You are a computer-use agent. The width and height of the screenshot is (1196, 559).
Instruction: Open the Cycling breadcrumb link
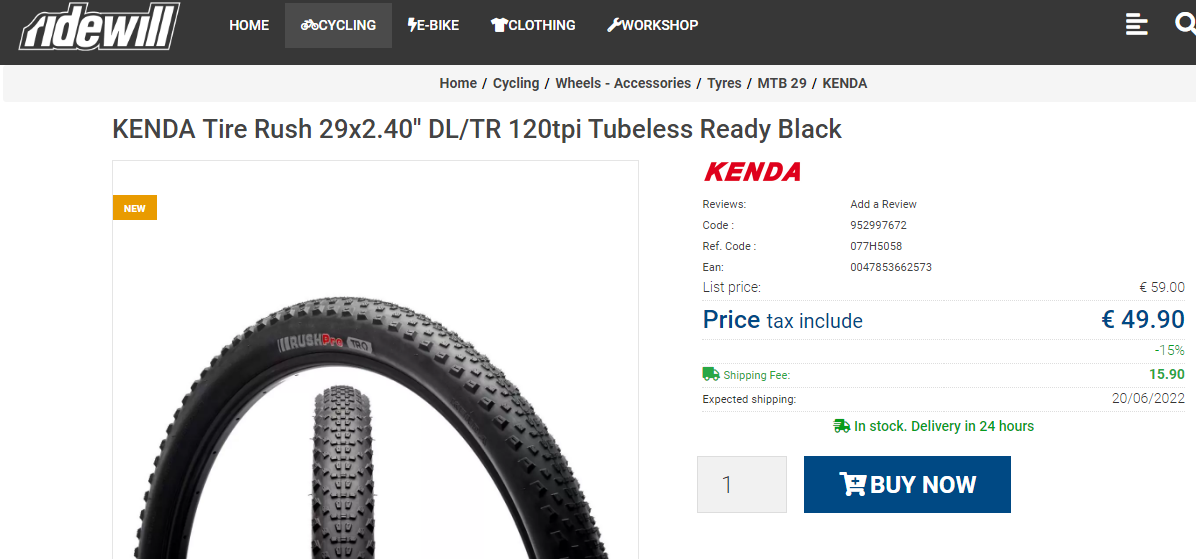point(516,83)
